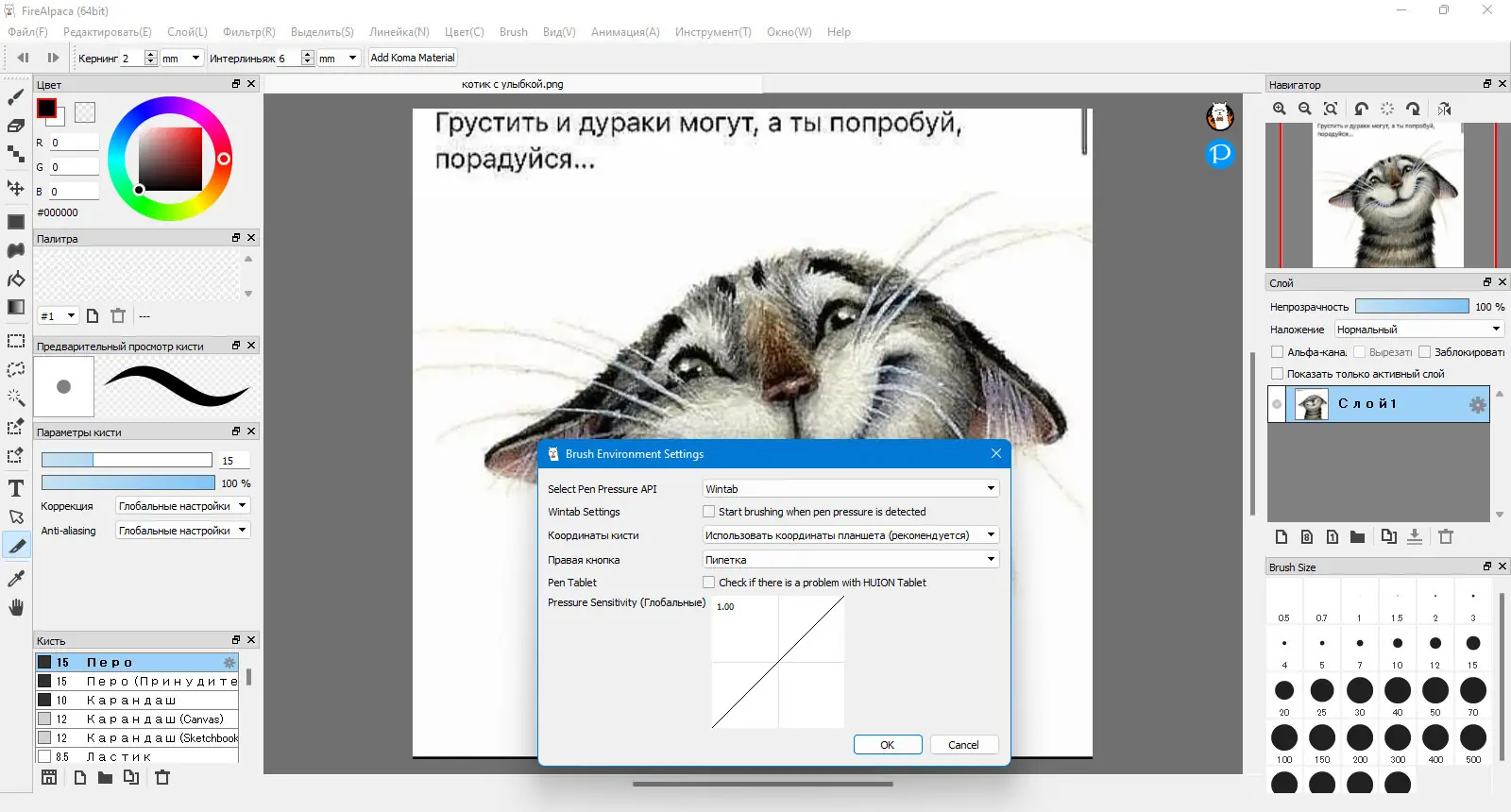Adjust the brush size slider showing 15

pyautogui.click(x=127, y=460)
